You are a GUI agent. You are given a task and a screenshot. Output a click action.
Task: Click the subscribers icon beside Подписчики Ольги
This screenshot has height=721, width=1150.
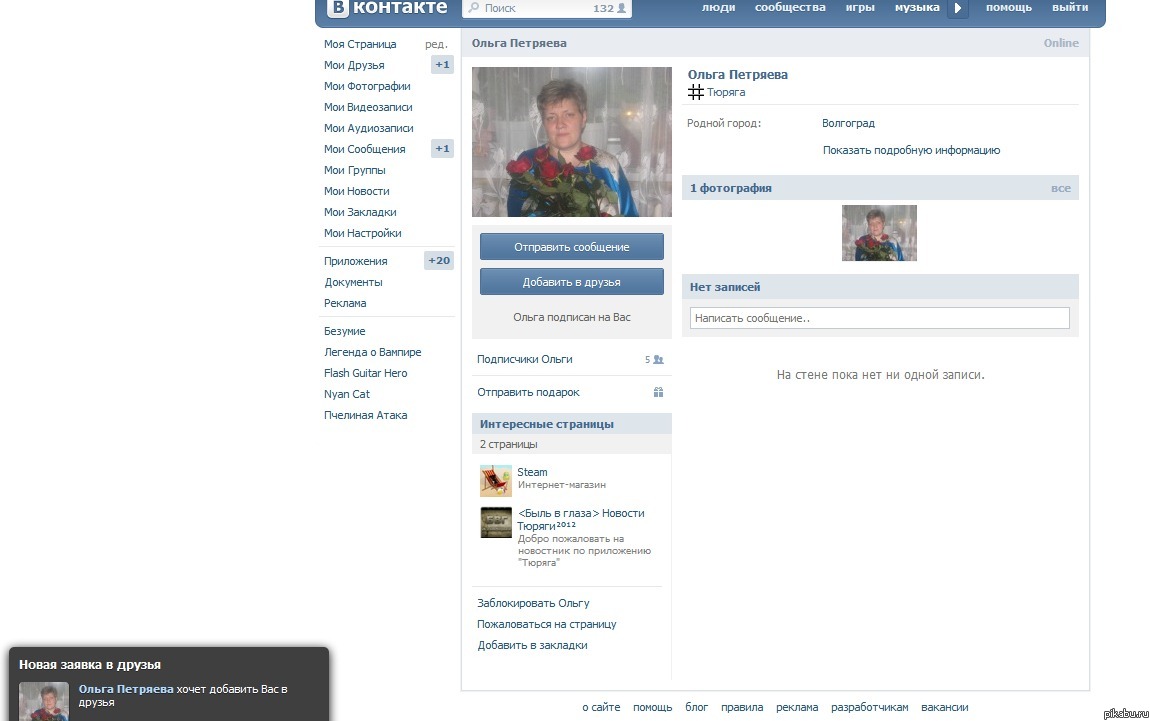[x=658, y=359]
